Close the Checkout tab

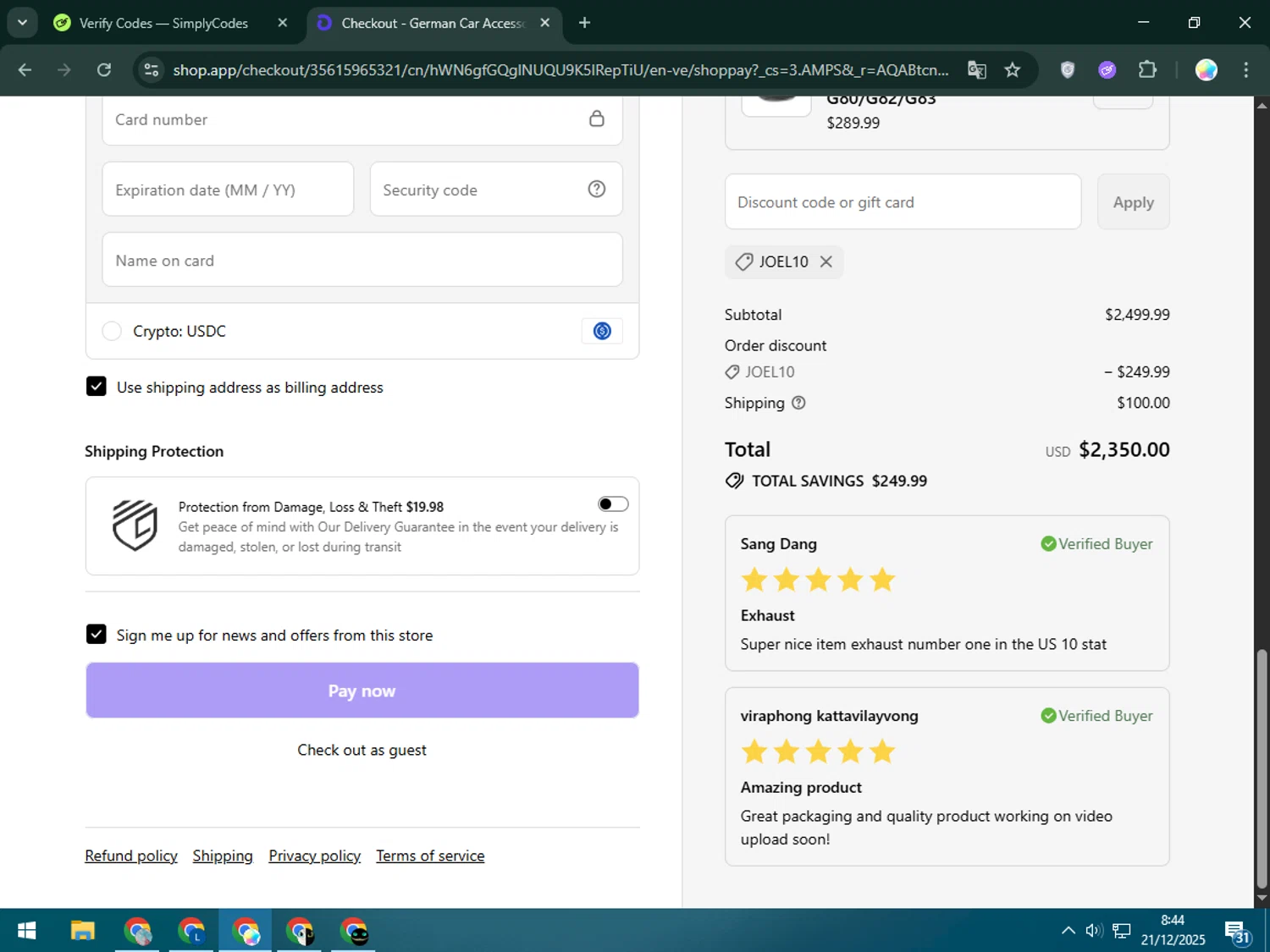pyautogui.click(x=545, y=23)
